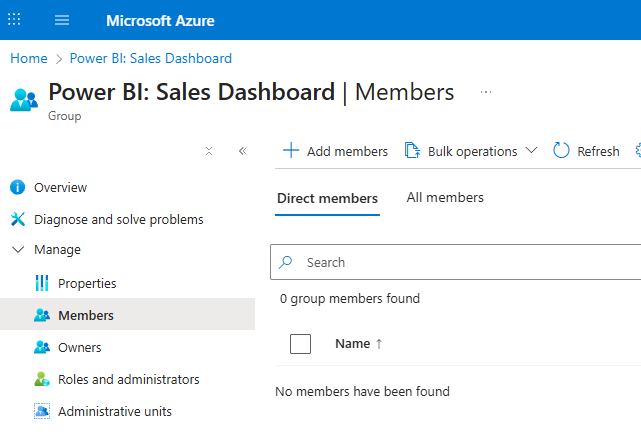This screenshot has width=641, height=434.
Task: Go to Home breadcrumb
Action: [x=29, y=58]
